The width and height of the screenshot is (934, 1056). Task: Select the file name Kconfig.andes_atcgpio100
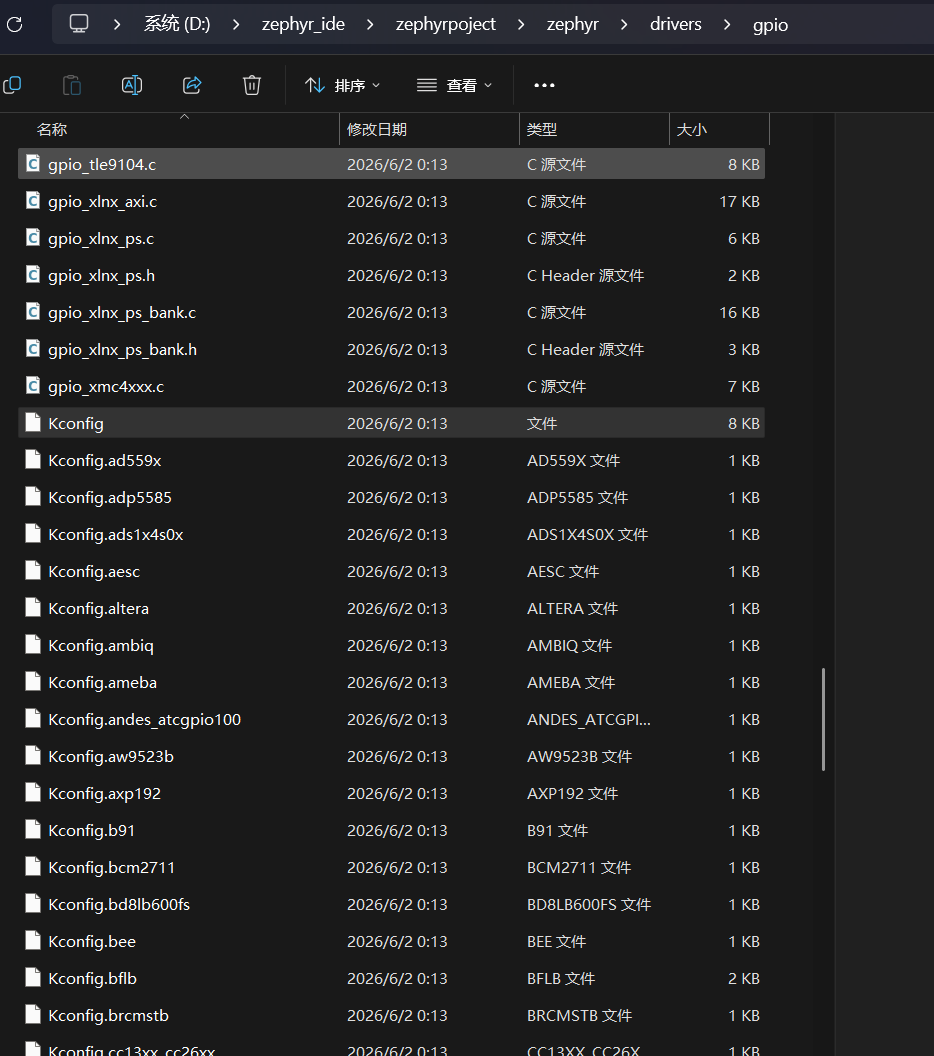click(144, 720)
